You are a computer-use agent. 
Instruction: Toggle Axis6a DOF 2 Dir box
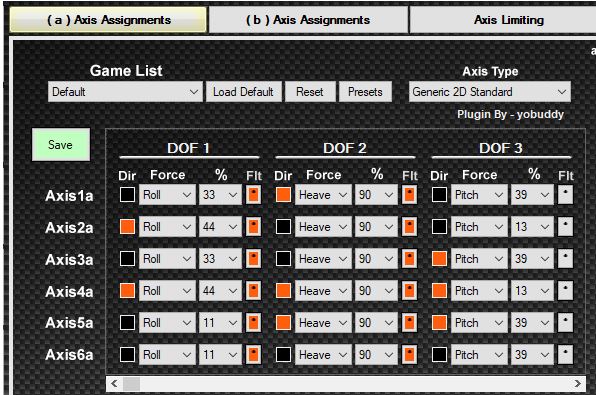283,354
